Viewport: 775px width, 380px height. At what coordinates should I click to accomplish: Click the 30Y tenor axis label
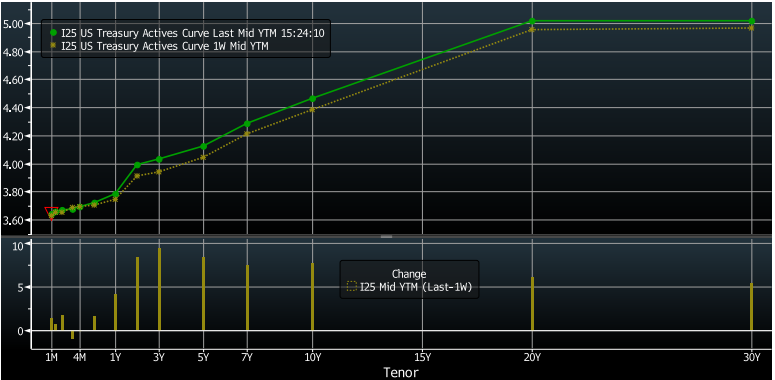click(752, 357)
